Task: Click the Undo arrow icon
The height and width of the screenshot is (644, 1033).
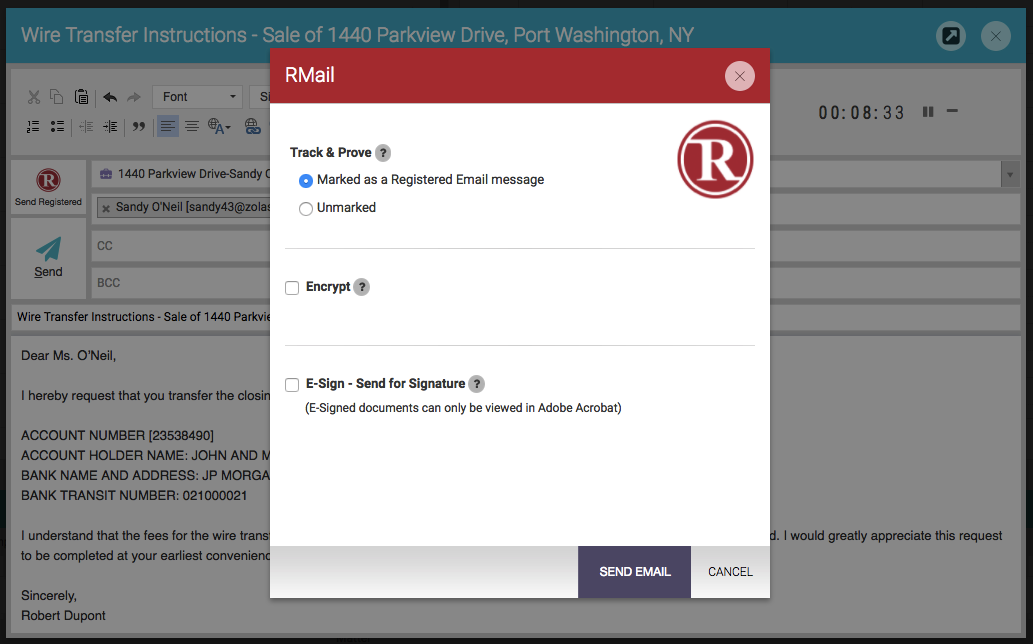Action: [x=110, y=97]
